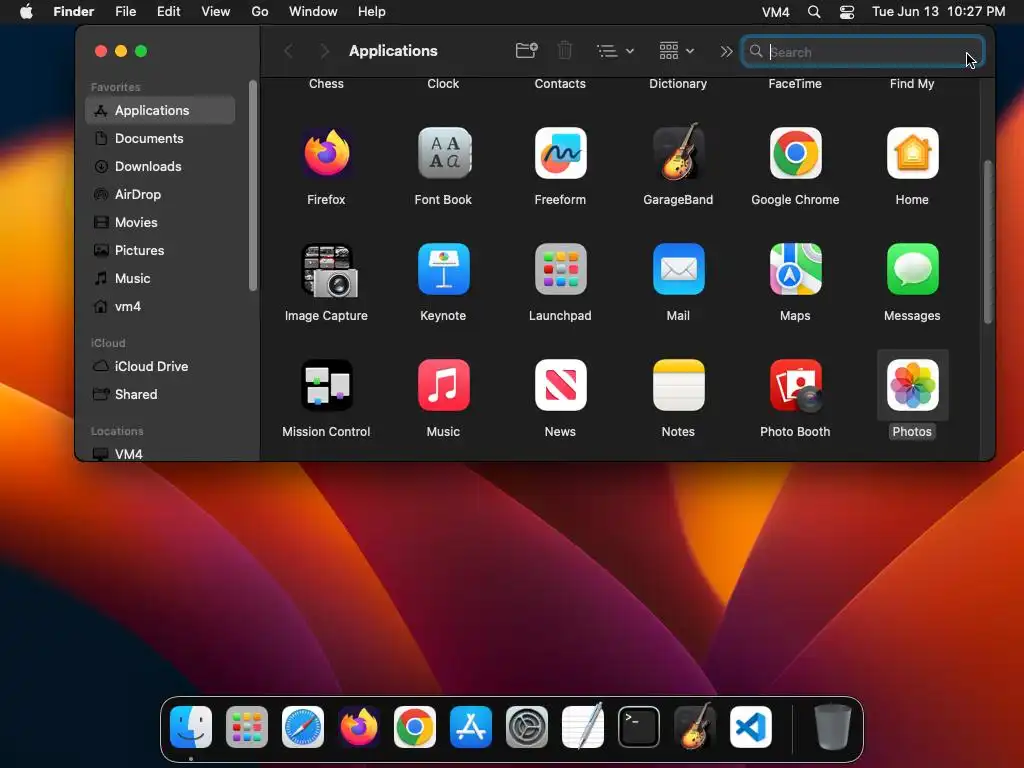Open the Trash in the Dock
This screenshot has height=768, width=1024.
pos(833,727)
